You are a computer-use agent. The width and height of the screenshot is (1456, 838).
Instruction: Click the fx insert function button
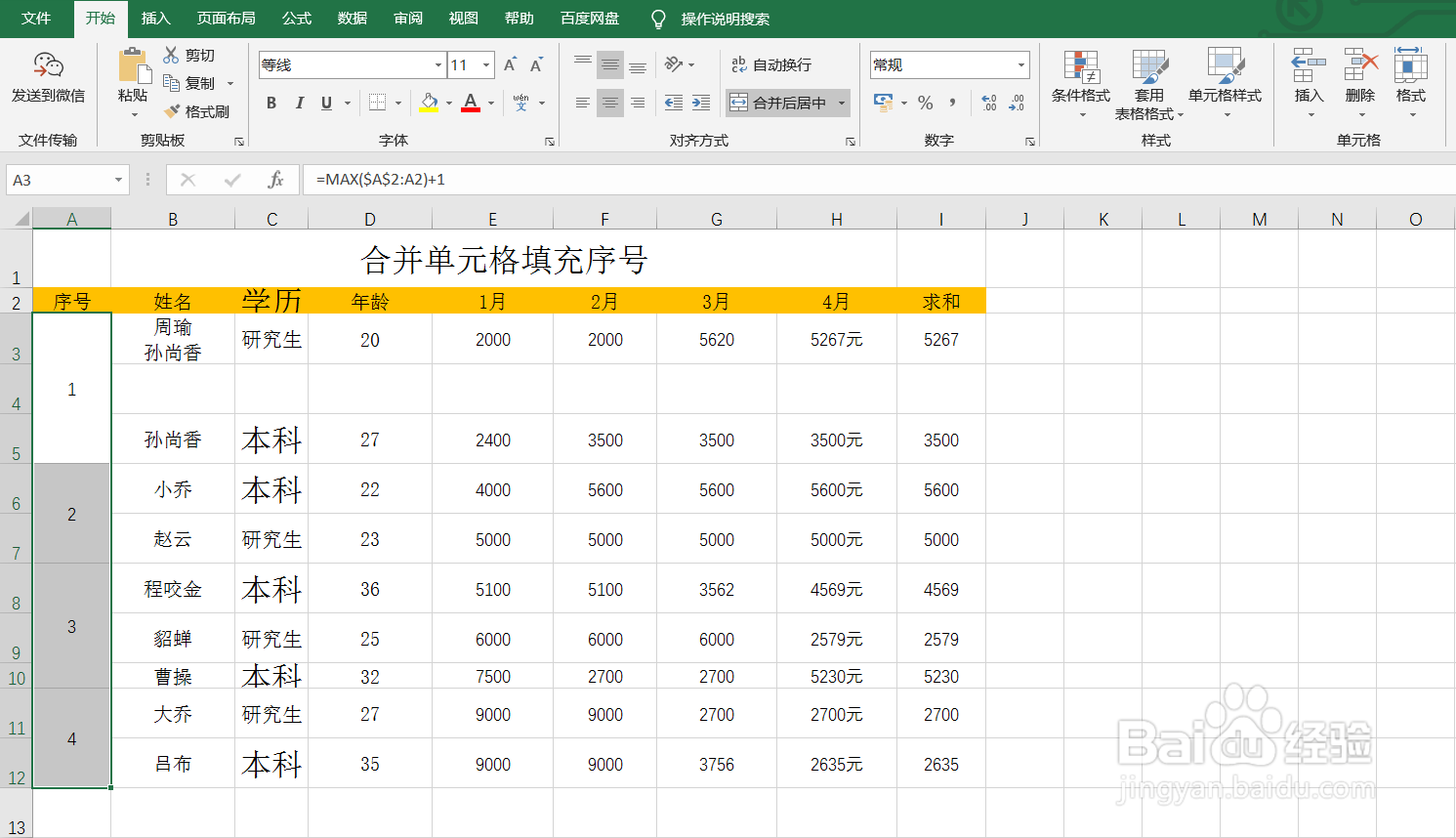point(275,180)
